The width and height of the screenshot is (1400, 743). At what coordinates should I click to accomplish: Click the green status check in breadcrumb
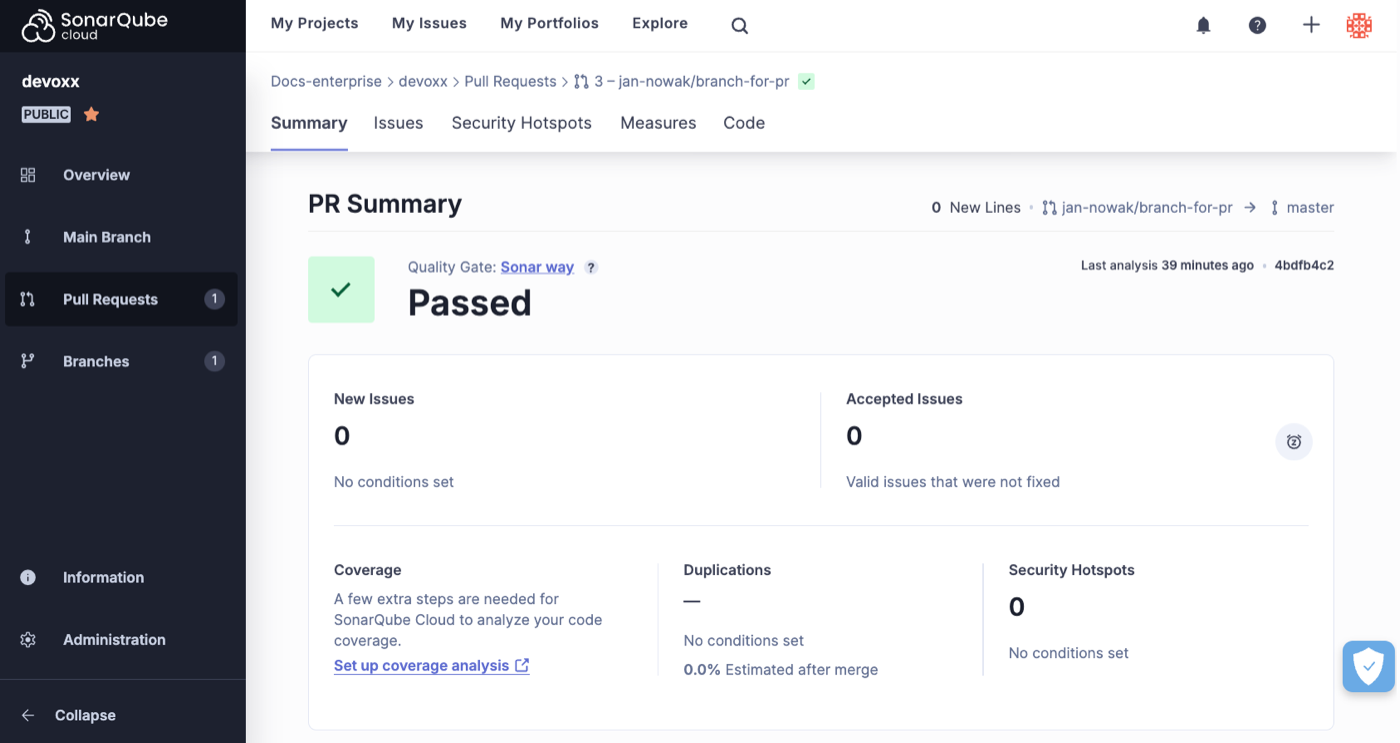point(806,82)
